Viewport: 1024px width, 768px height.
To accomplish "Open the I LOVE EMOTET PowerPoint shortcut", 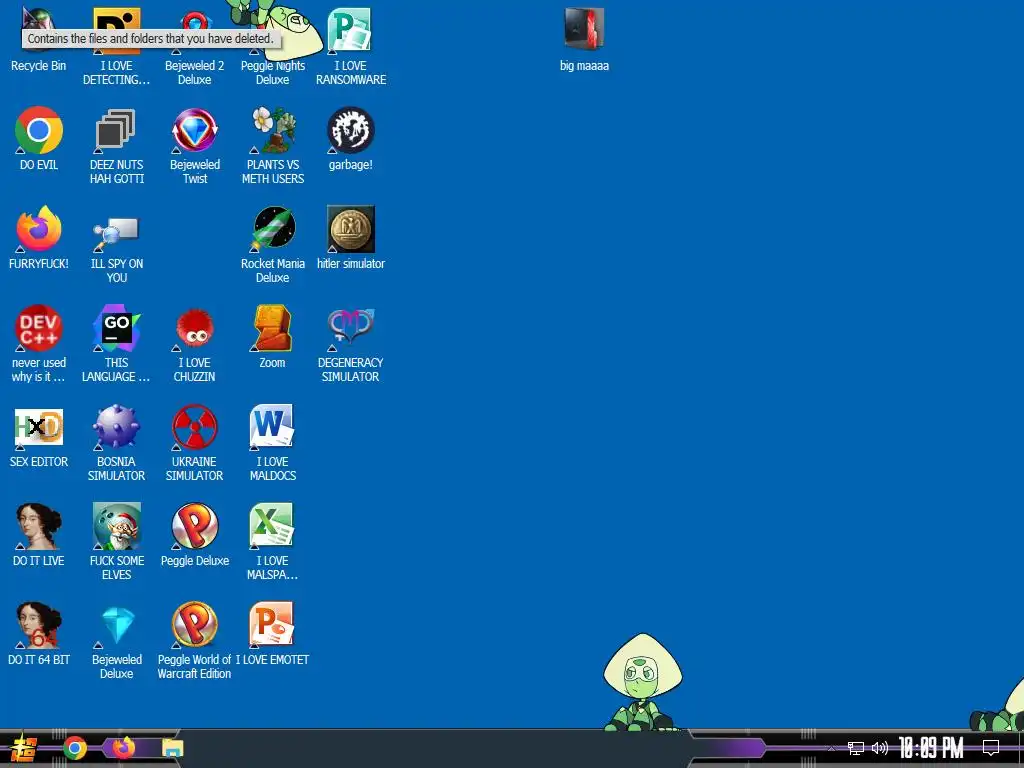I will [x=273, y=634].
